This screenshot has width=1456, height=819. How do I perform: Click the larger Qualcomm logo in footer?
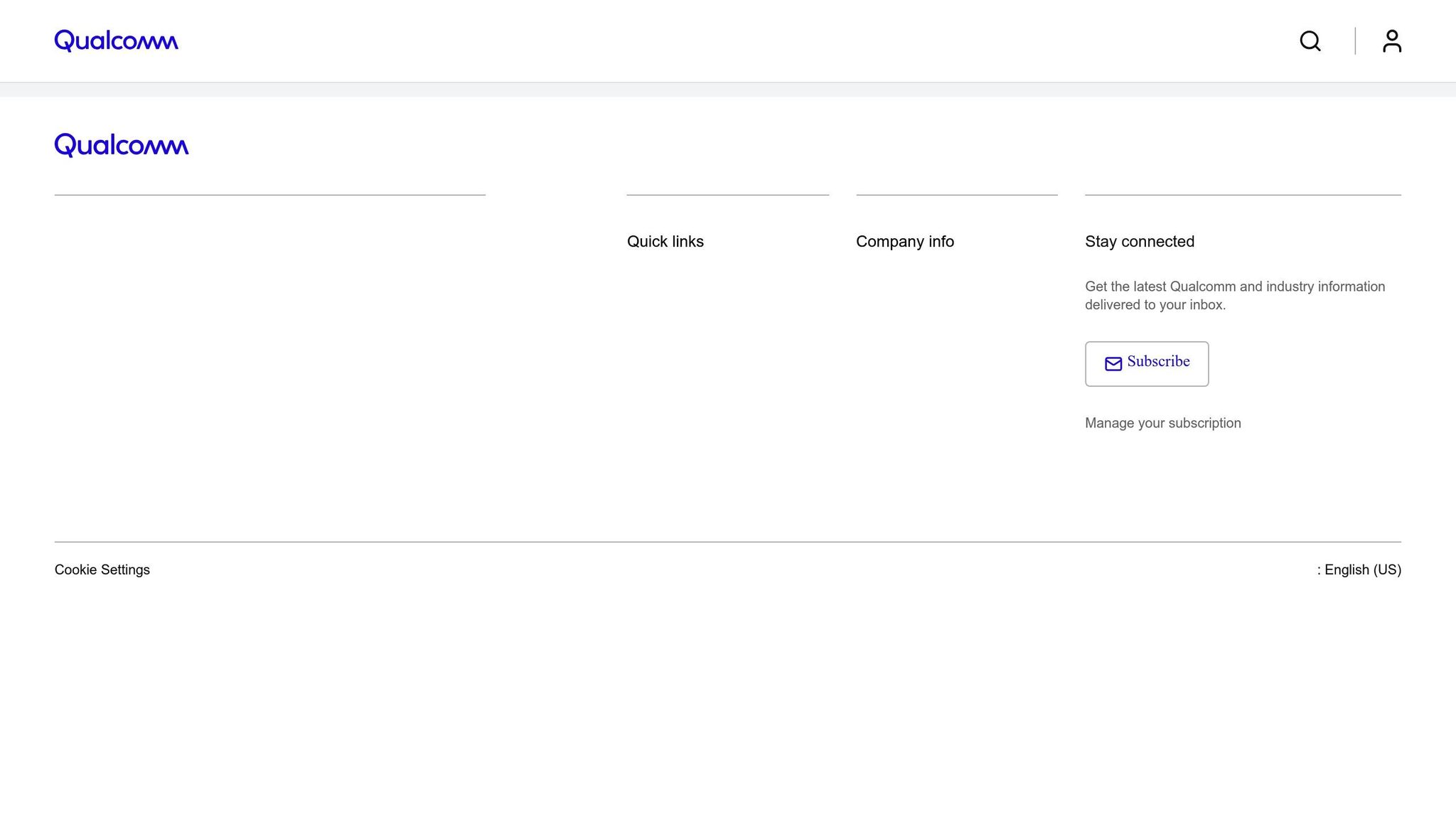[x=122, y=145]
